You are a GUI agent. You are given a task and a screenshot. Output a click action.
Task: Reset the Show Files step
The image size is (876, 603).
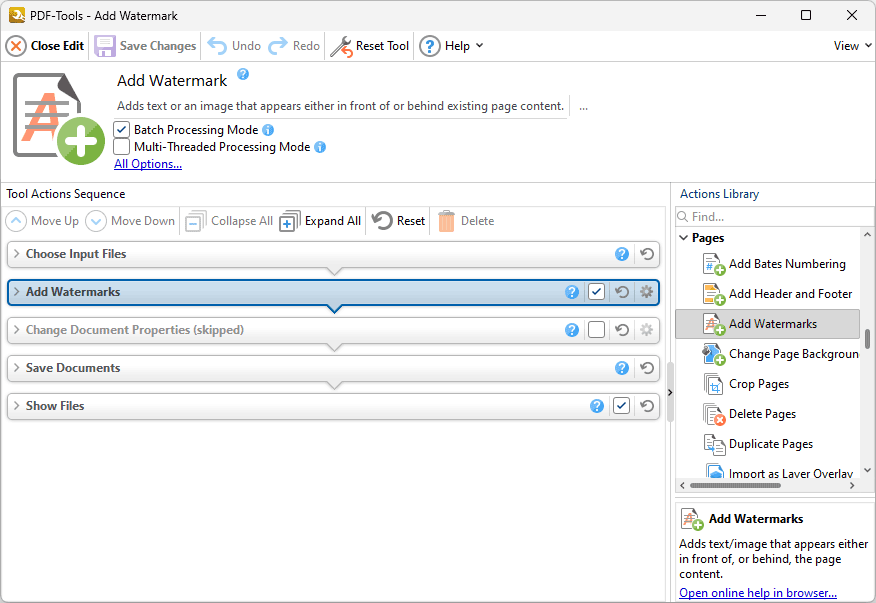(x=647, y=406)
